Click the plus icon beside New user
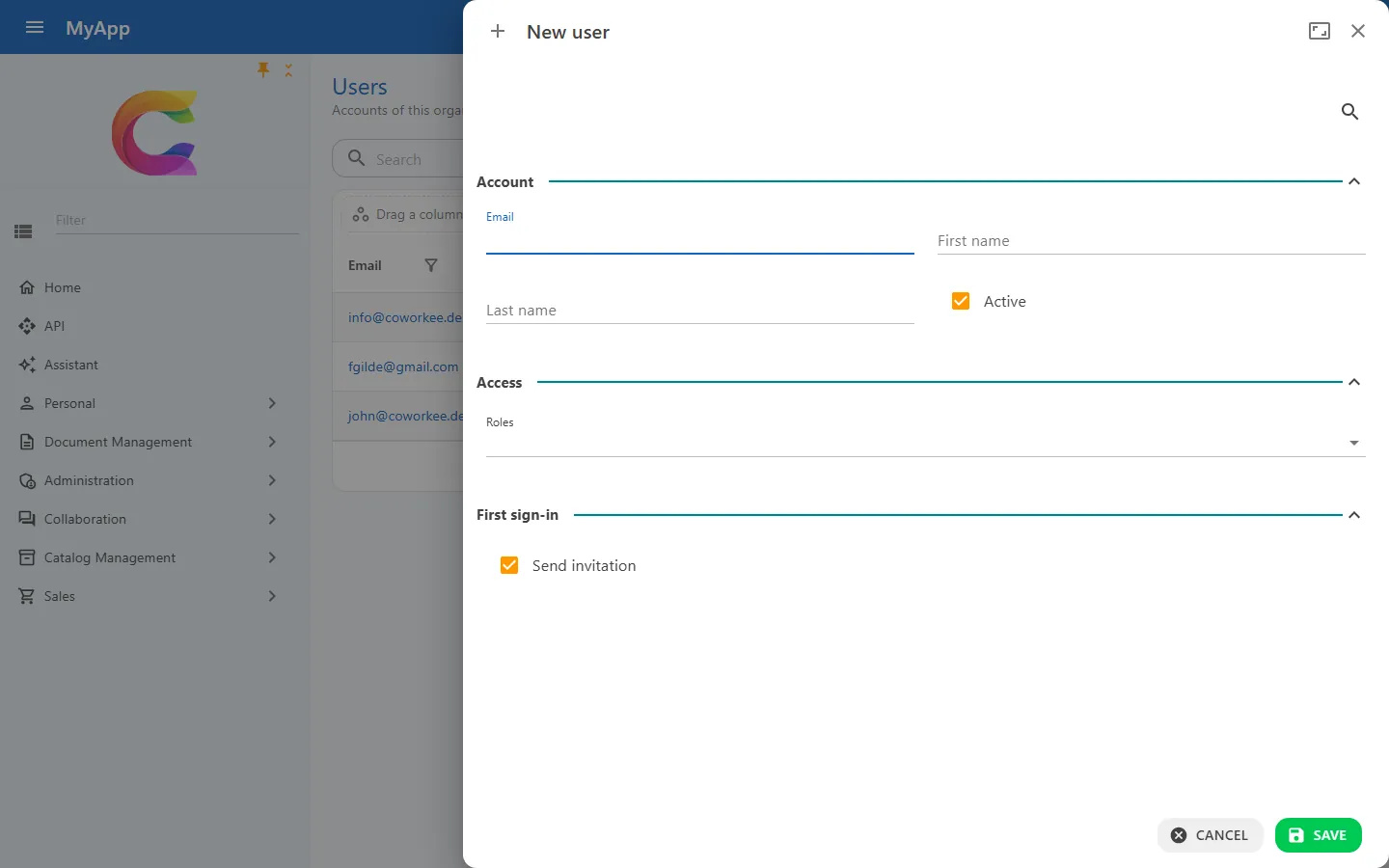 (498, 31)
